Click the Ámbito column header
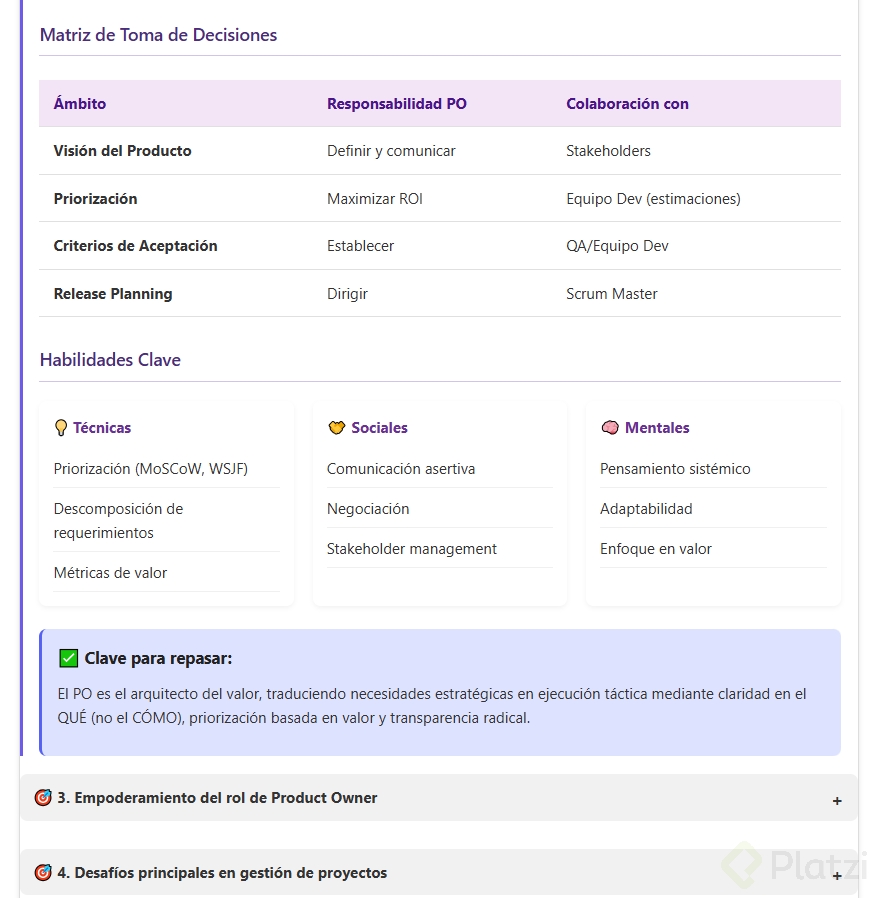This screenshot has width=876, height=898. coord(80,104)
